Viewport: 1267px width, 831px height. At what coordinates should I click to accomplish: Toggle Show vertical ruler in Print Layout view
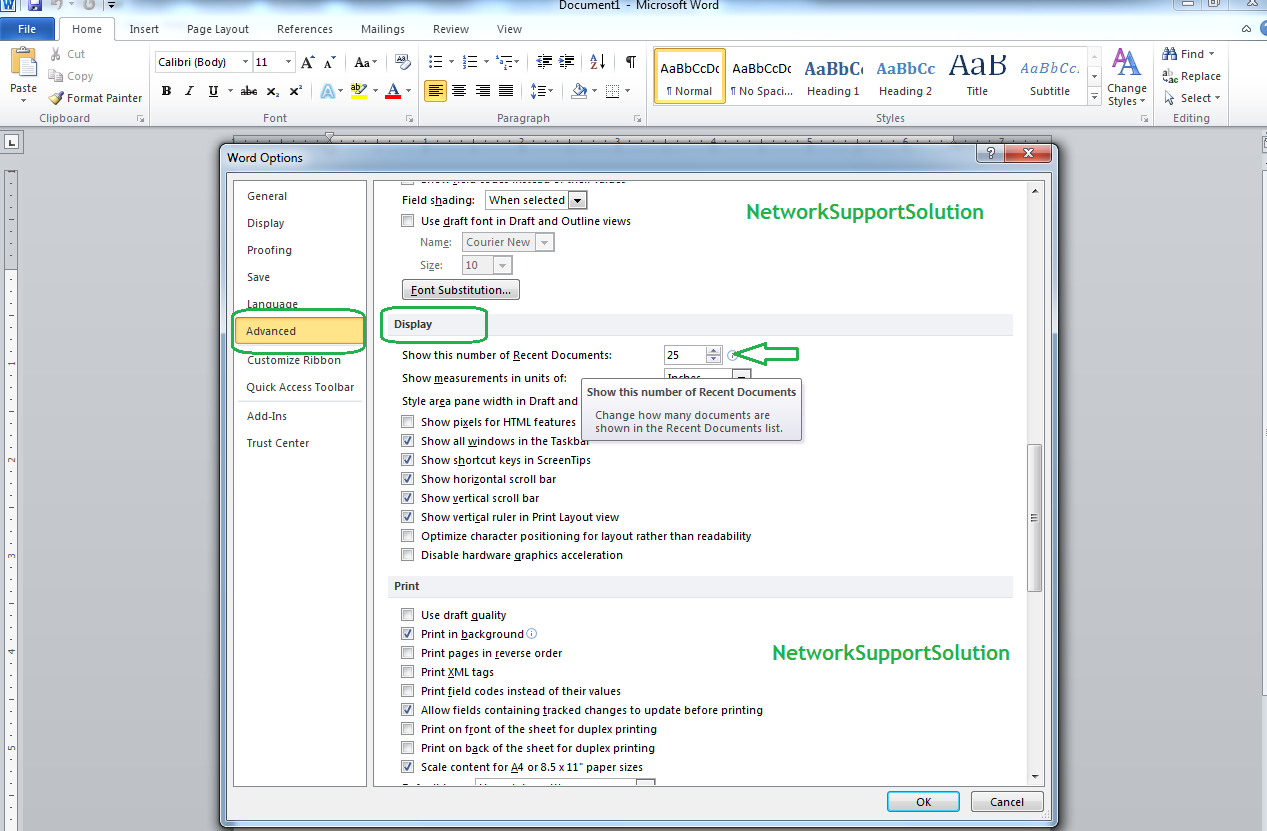(x=407, y=517)
